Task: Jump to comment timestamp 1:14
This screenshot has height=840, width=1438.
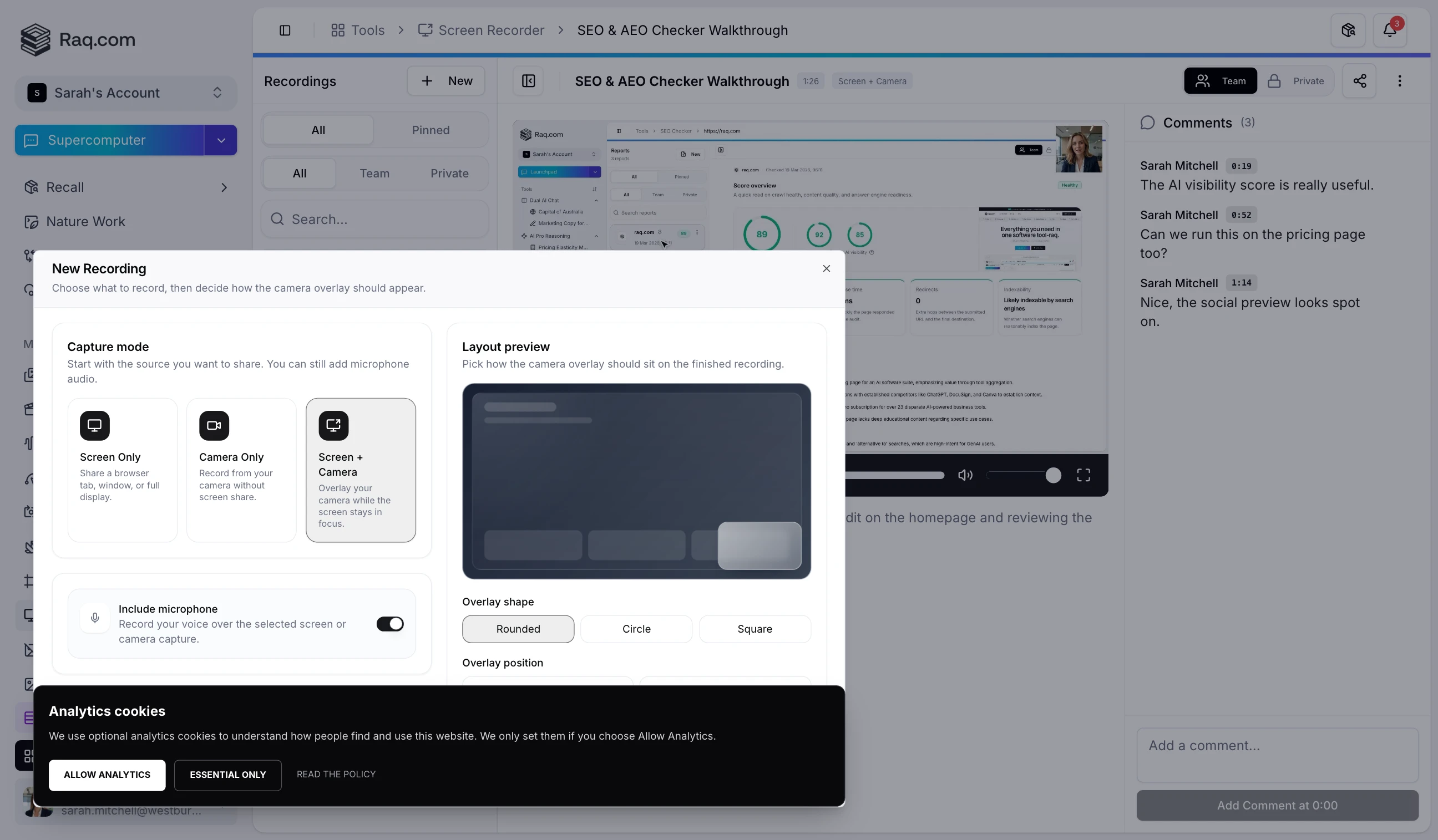Action: 1240,283
